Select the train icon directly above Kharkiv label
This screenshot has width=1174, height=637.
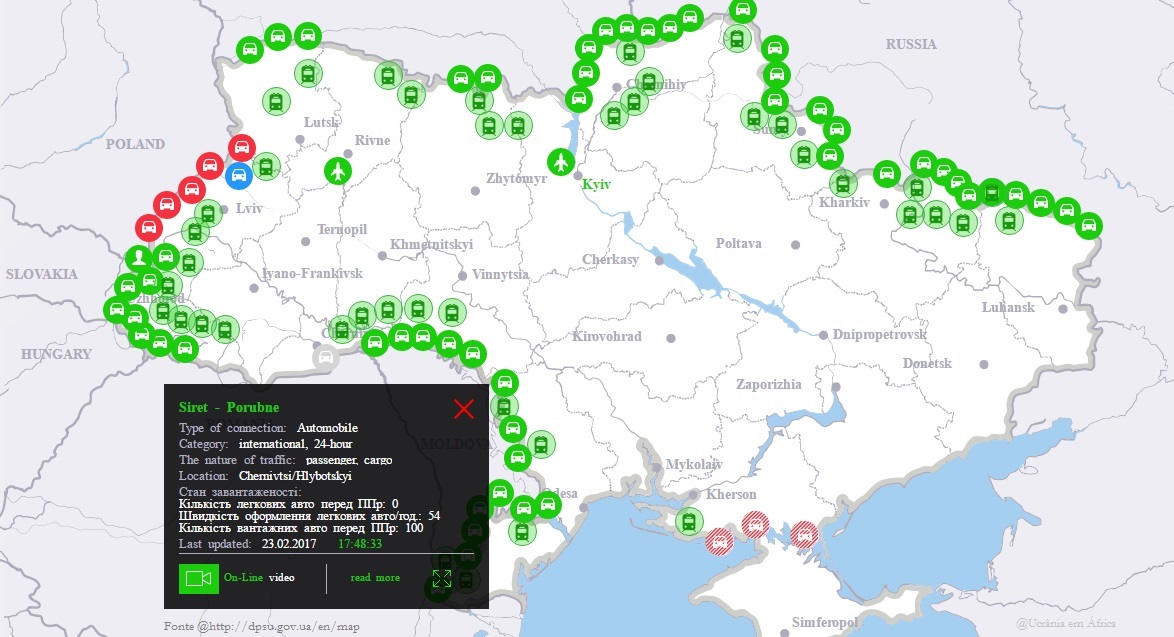pos(843,183)
